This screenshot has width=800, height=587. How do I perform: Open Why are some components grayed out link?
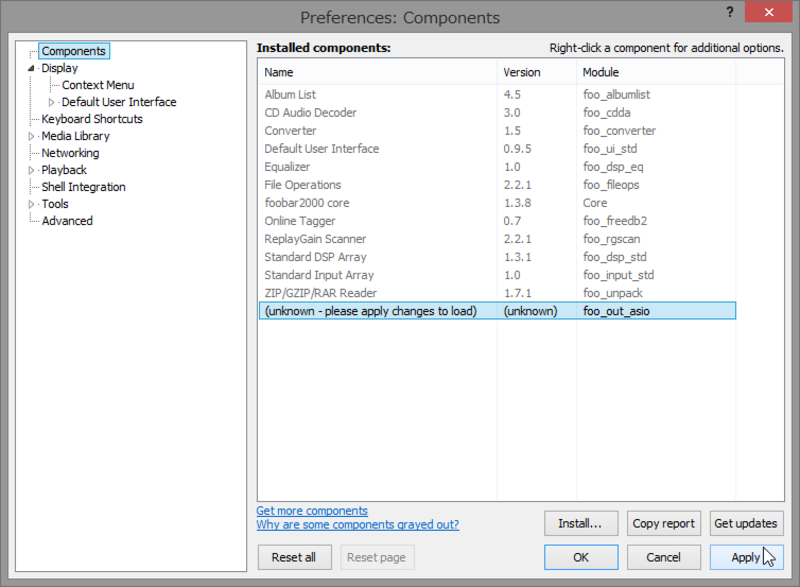[x=358, y=525]
